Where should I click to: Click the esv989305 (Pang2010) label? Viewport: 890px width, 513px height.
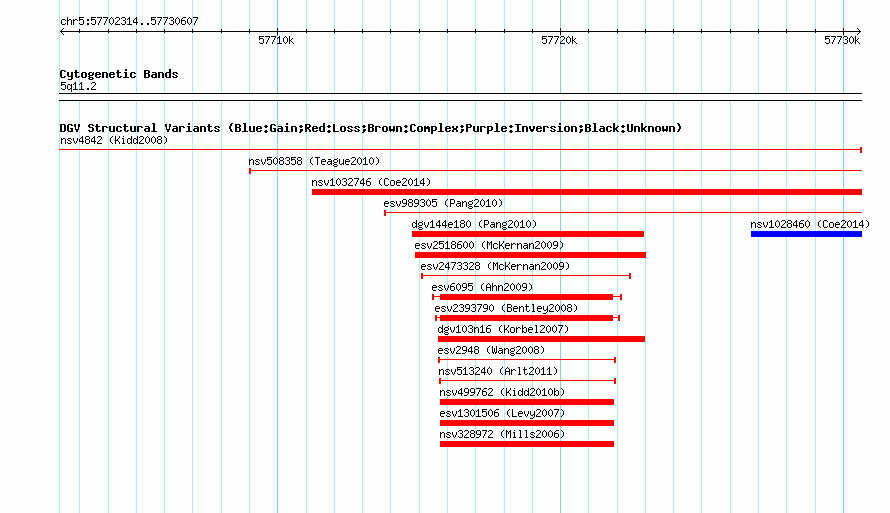(443, 203)
